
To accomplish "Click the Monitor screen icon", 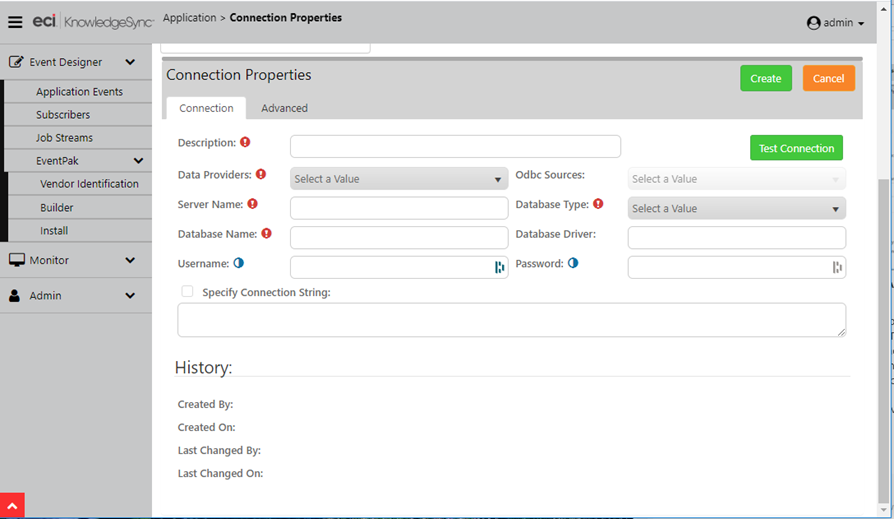I will tap(17, 260).
